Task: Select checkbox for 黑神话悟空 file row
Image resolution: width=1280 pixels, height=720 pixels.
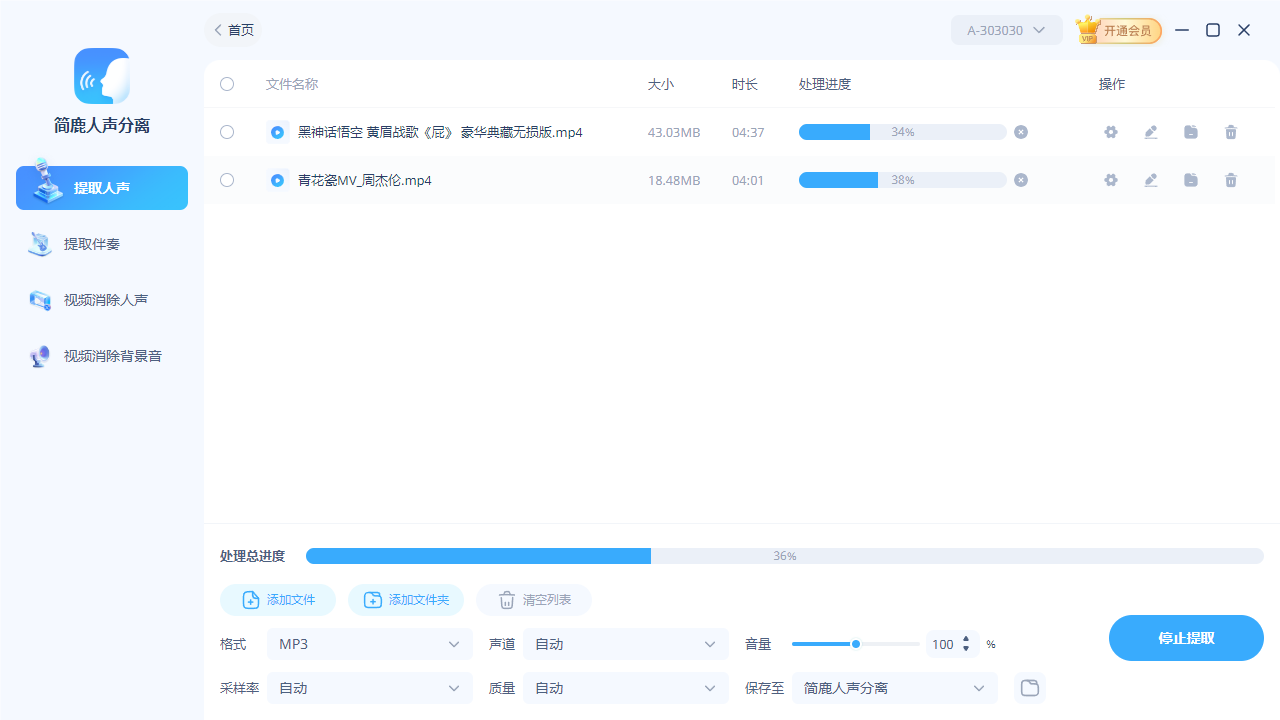Action: (x=227, y=132)
